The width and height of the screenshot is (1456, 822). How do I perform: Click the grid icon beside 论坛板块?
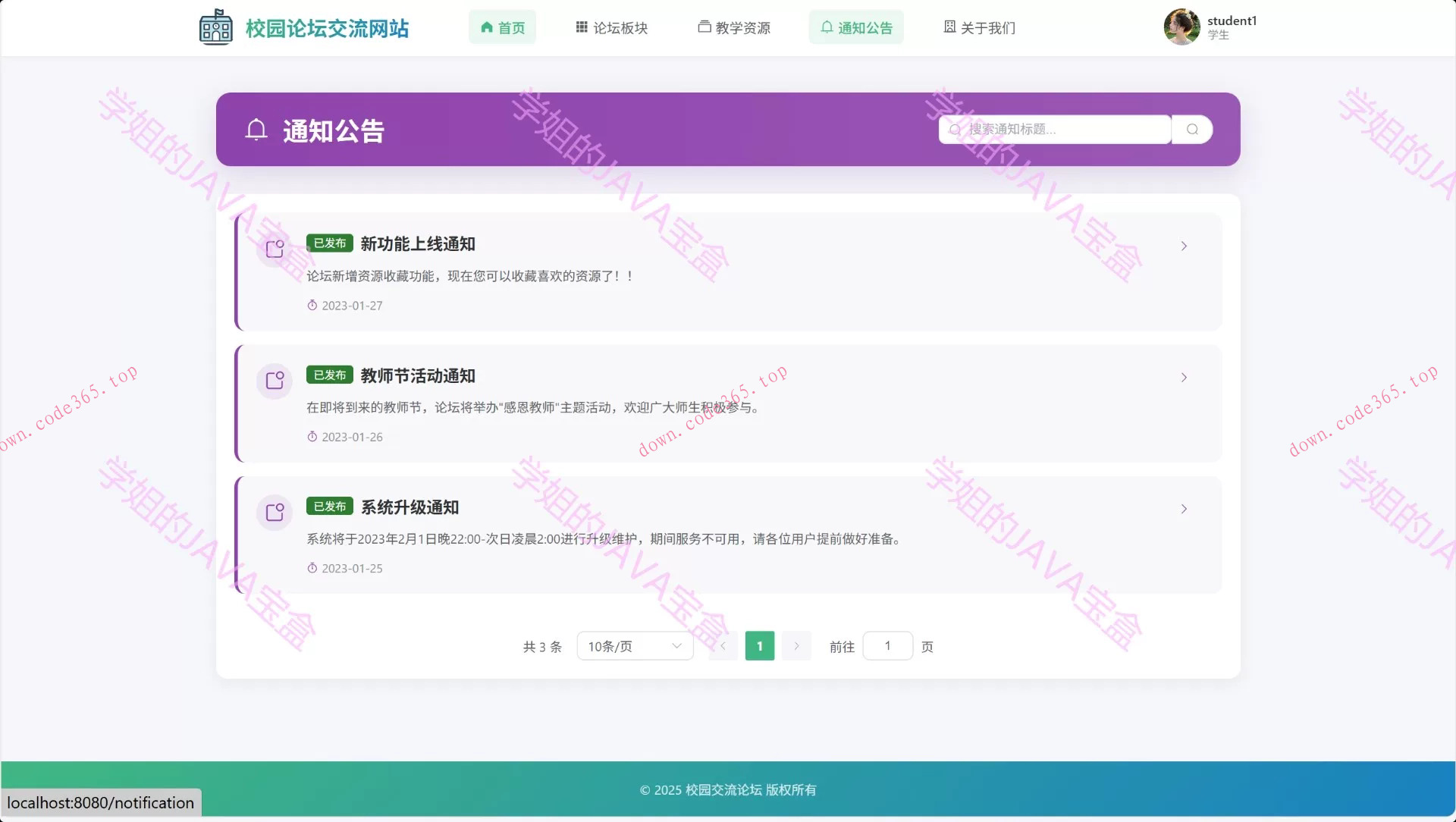point(582,27)
